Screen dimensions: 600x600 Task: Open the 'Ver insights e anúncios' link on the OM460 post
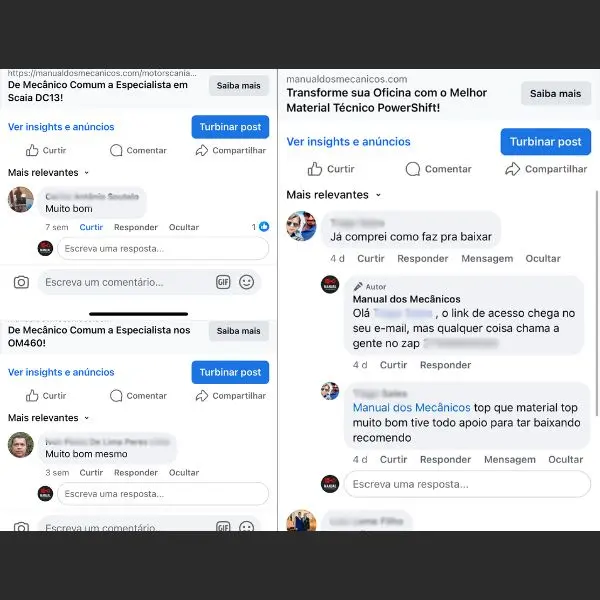[61, 372]
